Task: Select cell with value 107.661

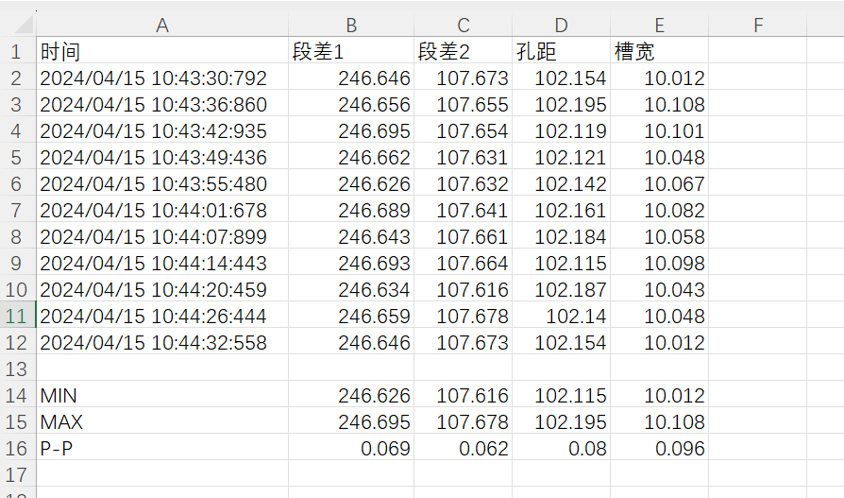Action: 463,237
